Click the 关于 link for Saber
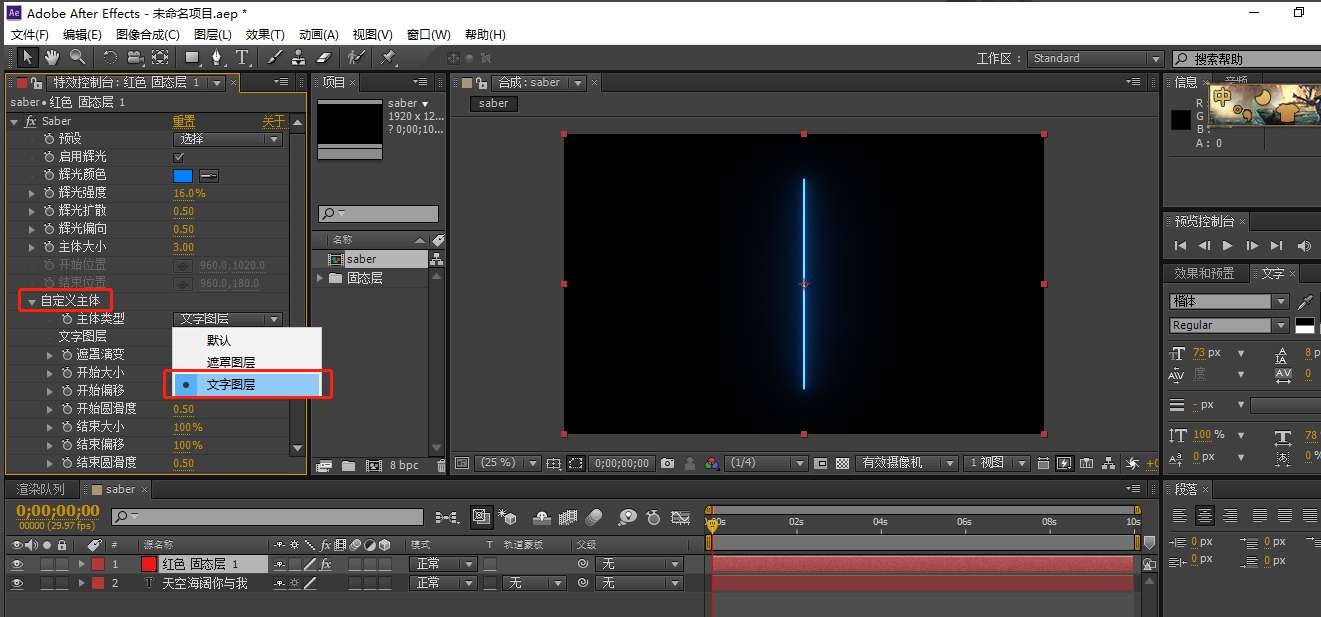Image resolution: width=1321 pixels, height=617 pixels. coord(273,121)
